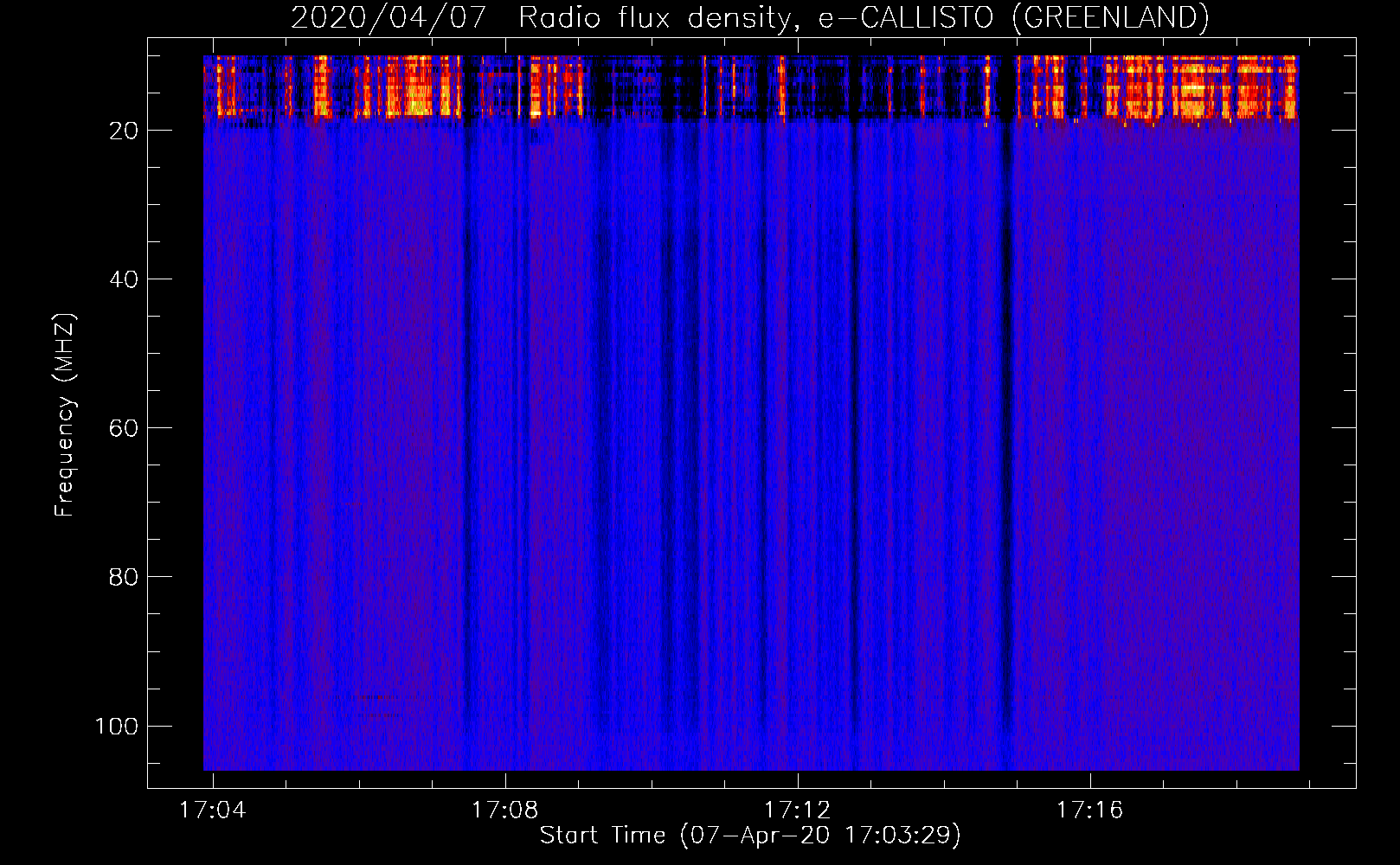The image size is (1400, 865).
Task: Click the 60 frequency tick label
Action: (124, 428)
